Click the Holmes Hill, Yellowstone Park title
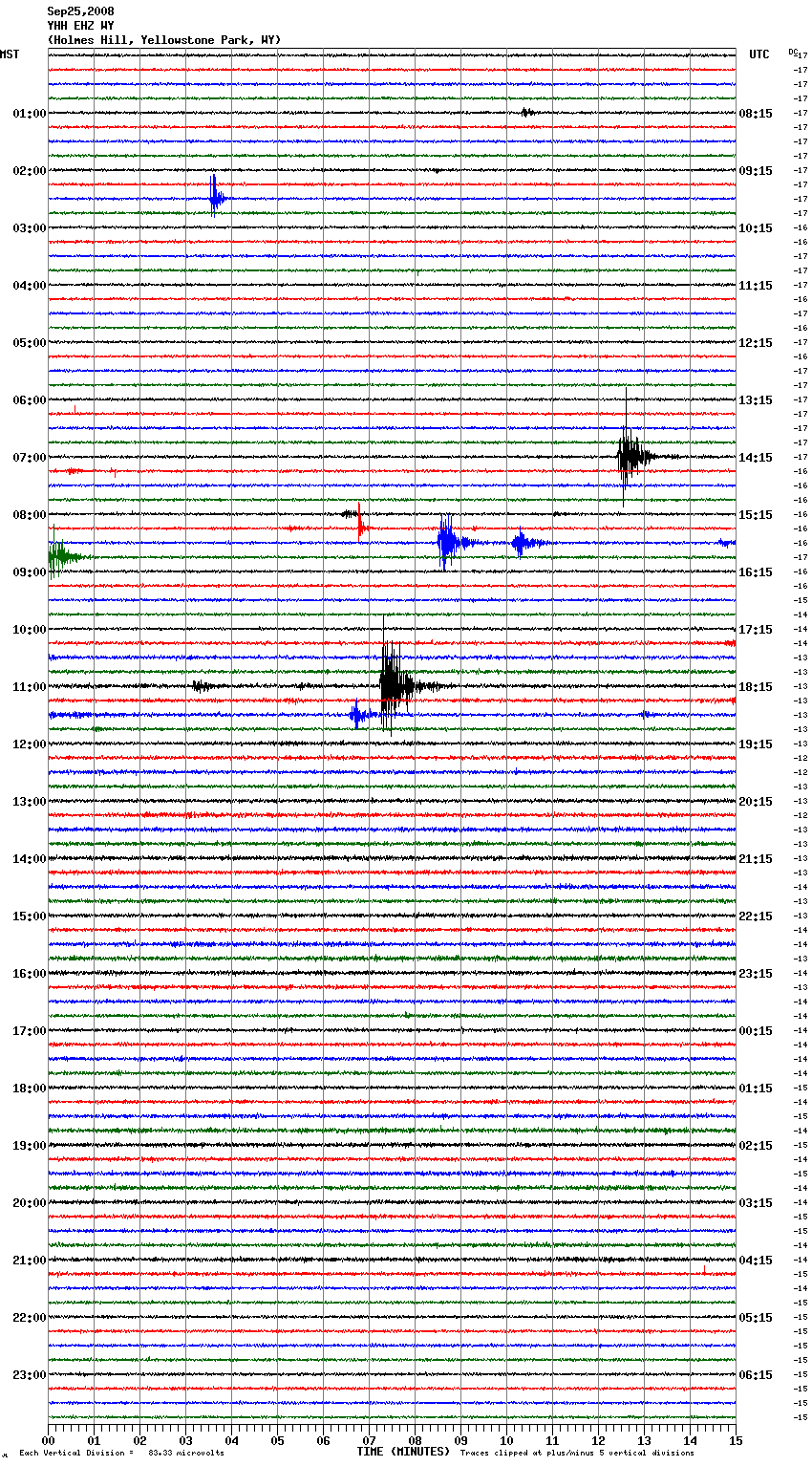Image resolution: width=812 pixels, height=1466 pixels. (164, 40)
